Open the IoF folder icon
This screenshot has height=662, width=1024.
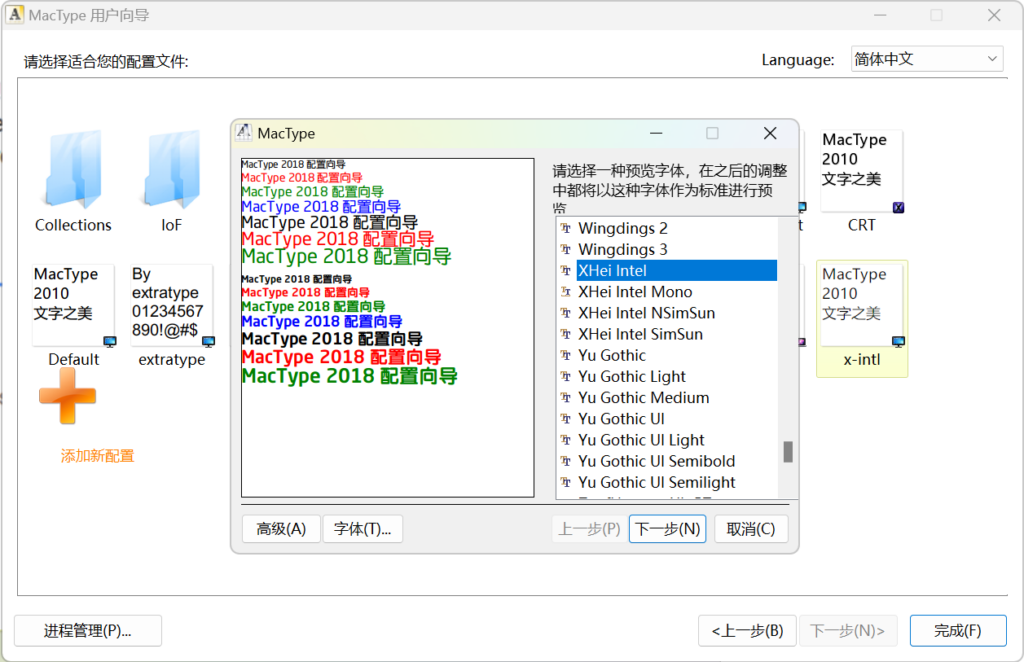pyautogui.click(x=172, y=169)
